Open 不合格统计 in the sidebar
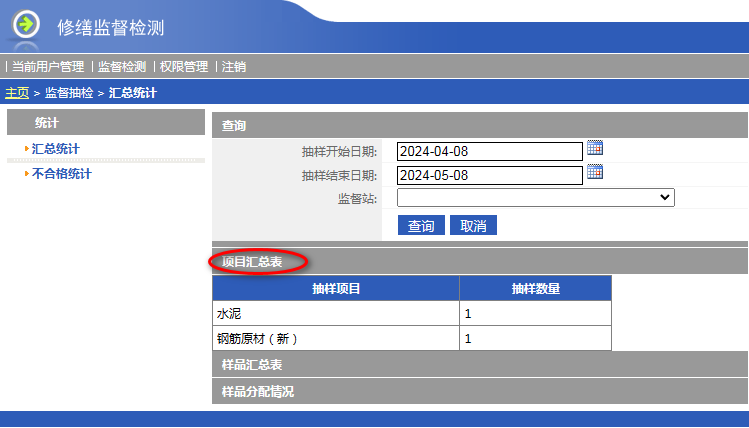The height and width of the screenshot is (428, 749). (61, 174)
